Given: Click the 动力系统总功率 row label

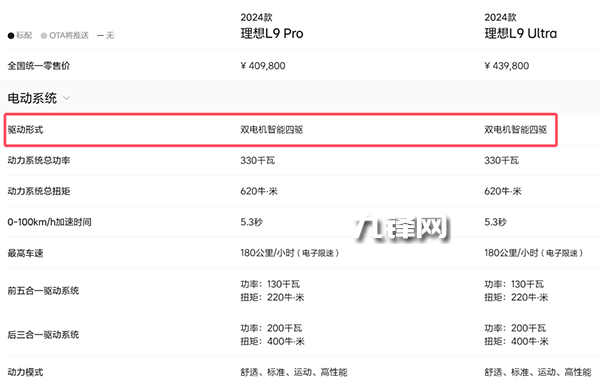Looking at the screenshot, I should click(39, 160).
